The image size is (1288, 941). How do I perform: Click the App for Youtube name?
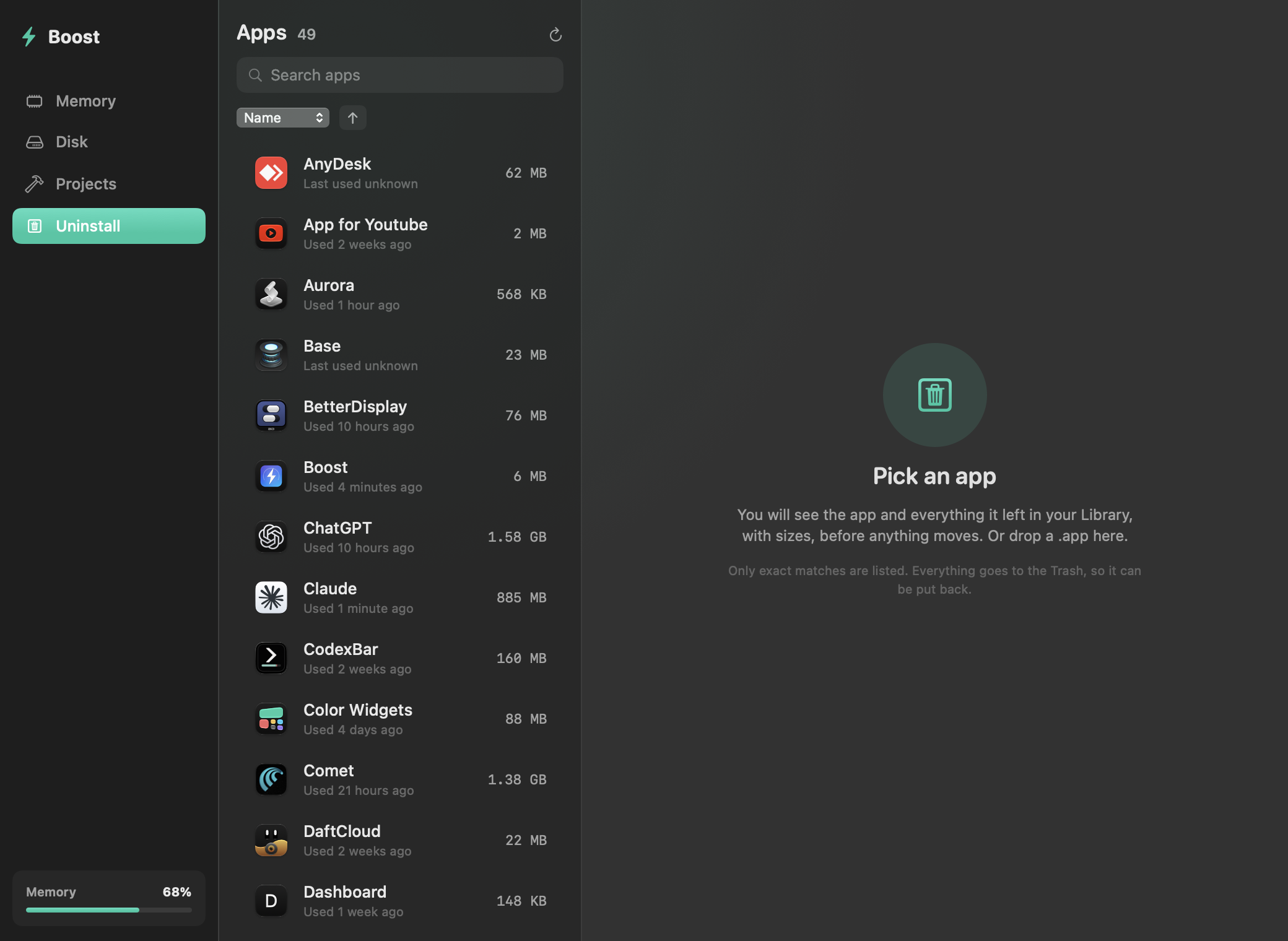point(365,224)
